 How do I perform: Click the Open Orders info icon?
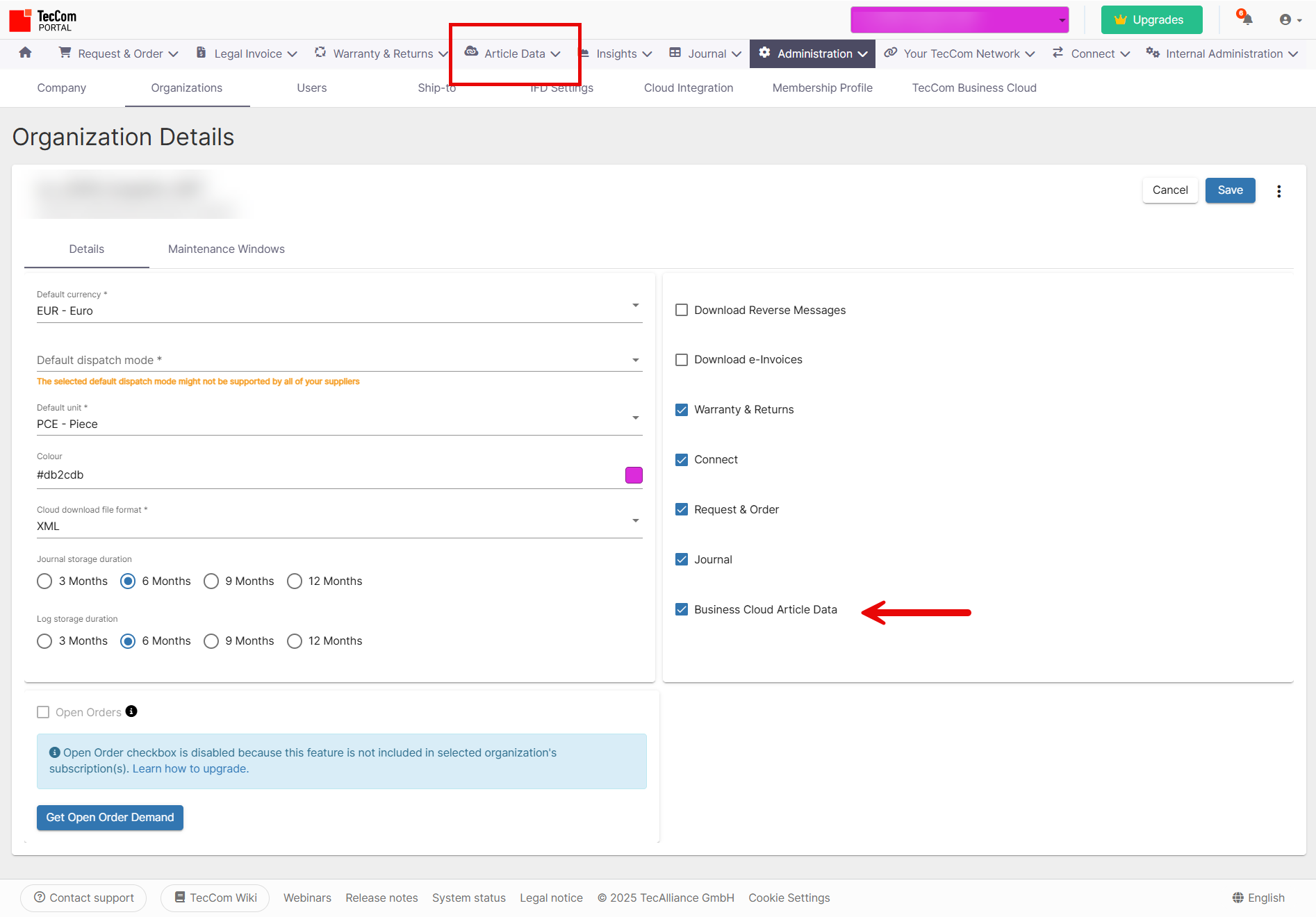131,711
